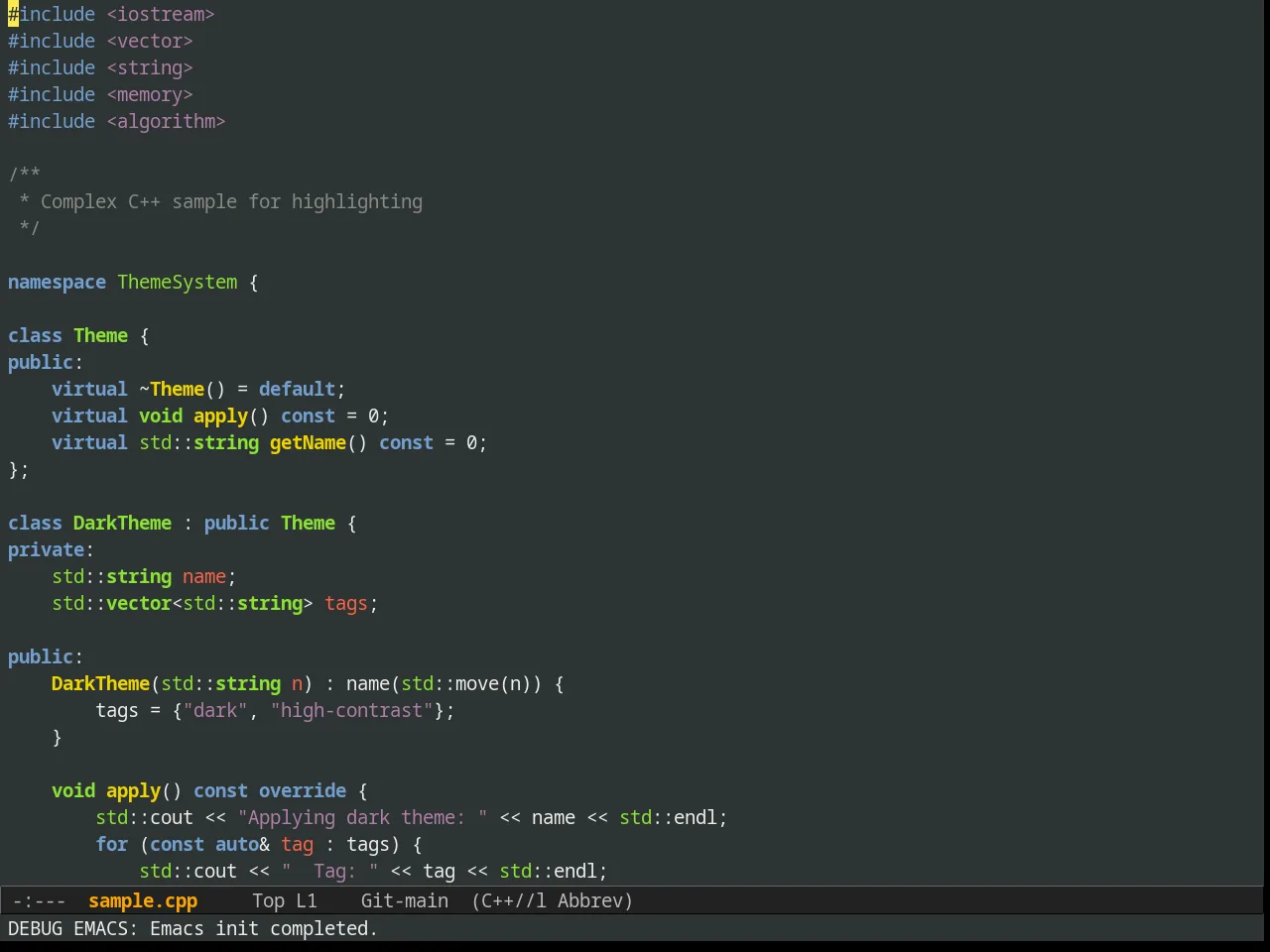The height and width of the screenshot is (952, 1270).
Task: Click the 'private' access specifier
Action: pos(46,549)
